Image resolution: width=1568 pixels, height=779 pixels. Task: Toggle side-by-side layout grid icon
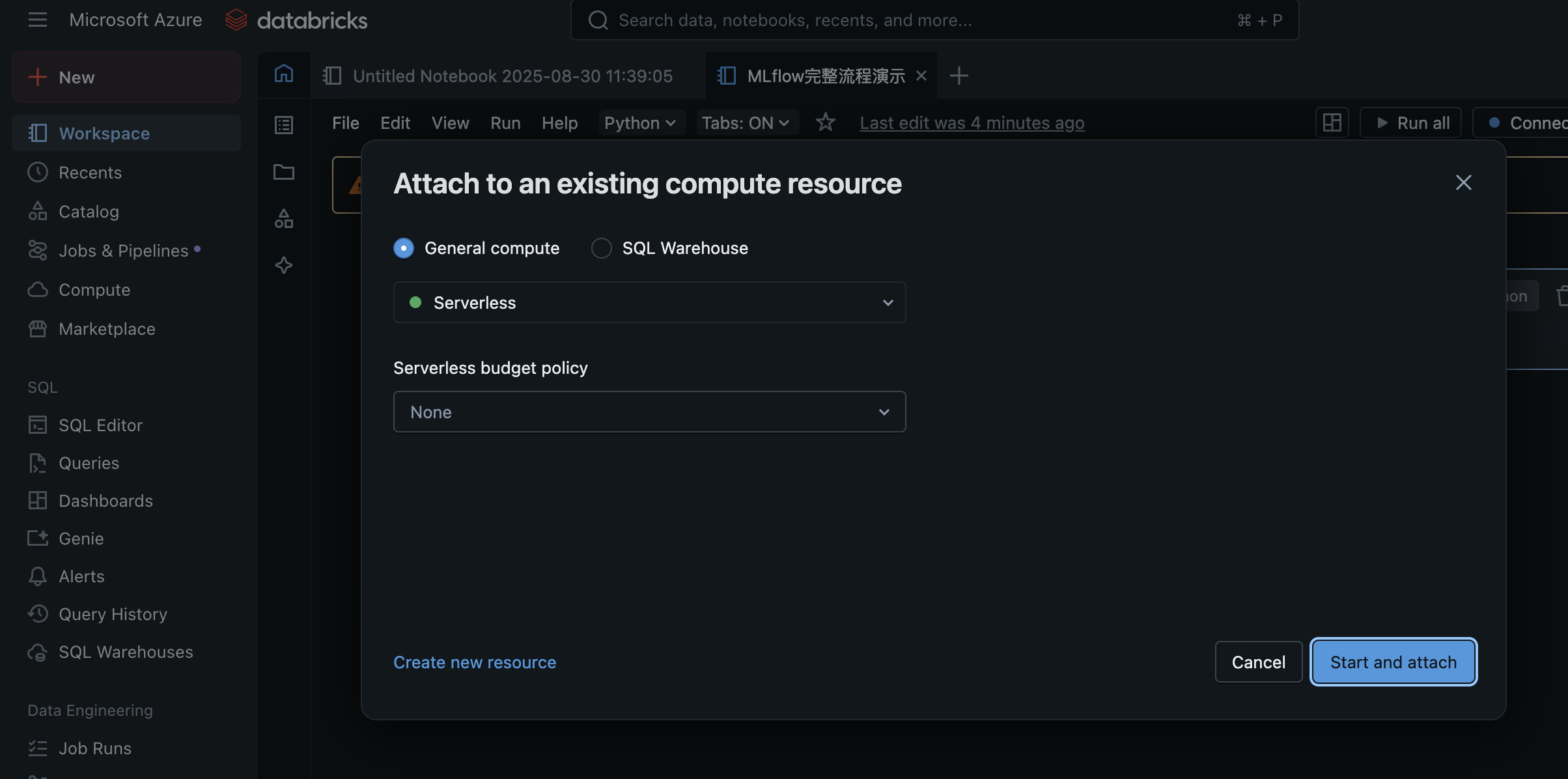pyautogui.click(x=1332, y=122)
